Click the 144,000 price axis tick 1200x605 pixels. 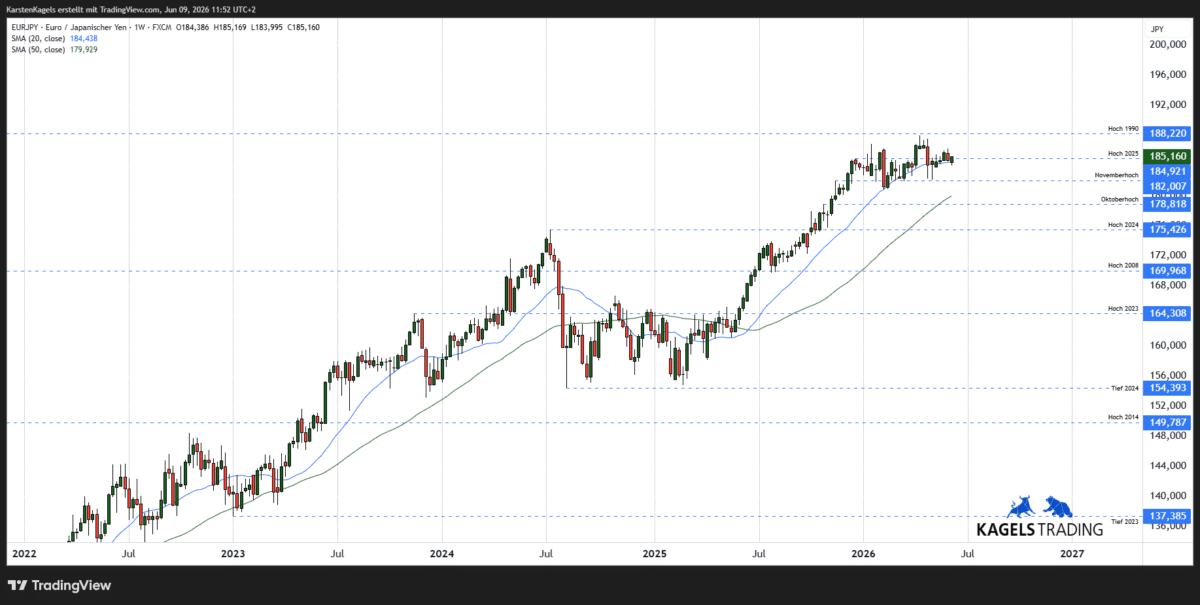(1168, 465)
